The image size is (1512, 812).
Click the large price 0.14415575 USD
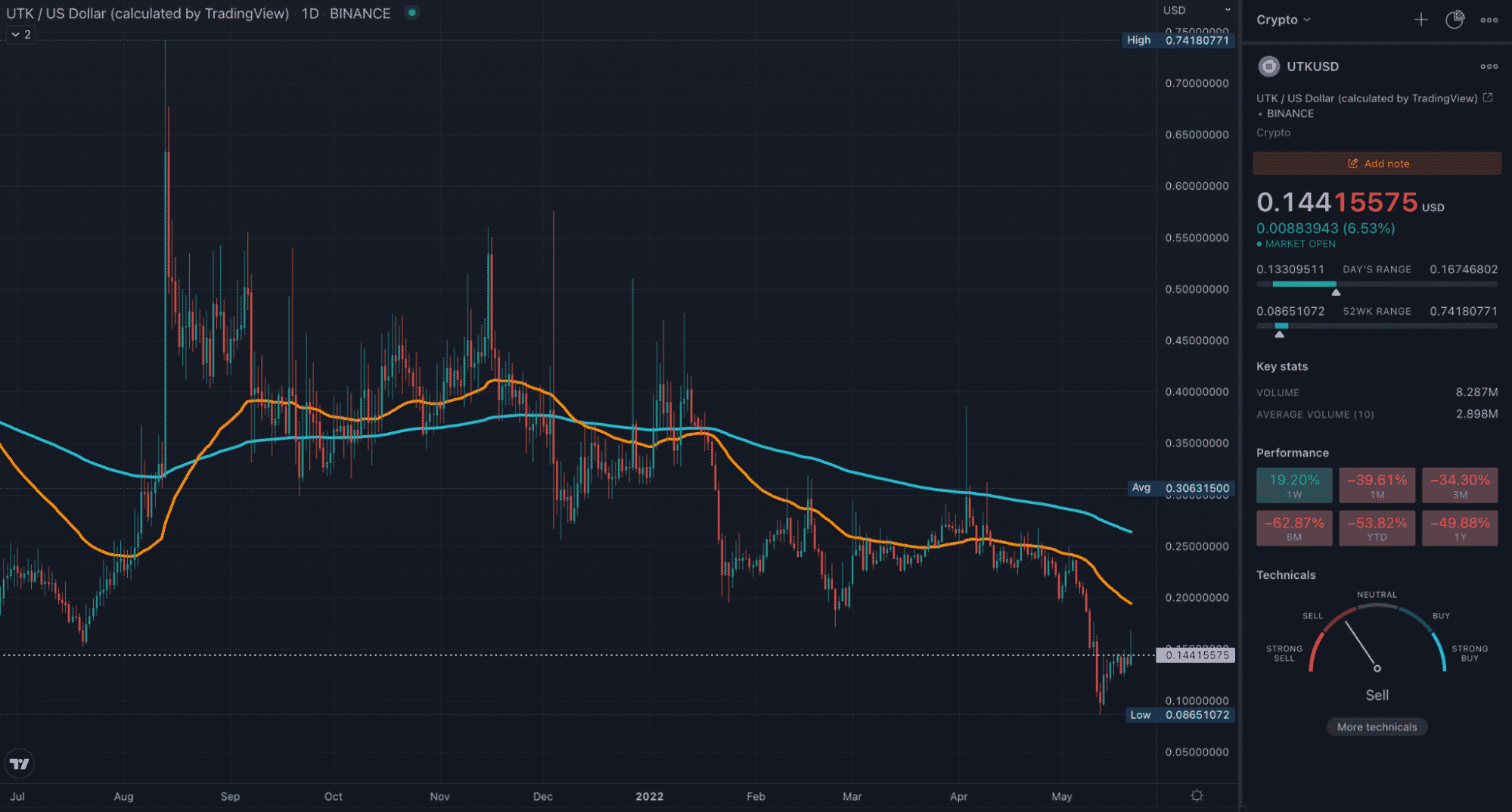[x=1350, y=203]
